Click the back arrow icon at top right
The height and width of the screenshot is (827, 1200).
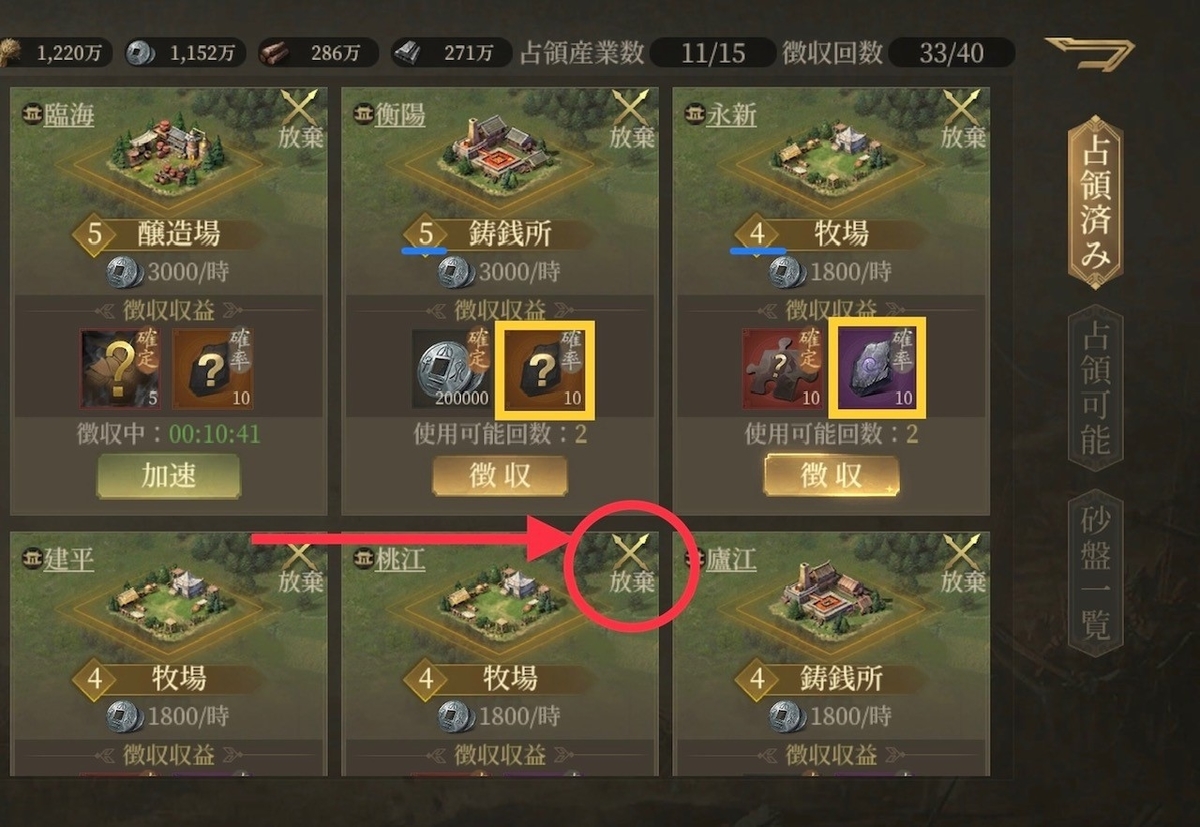click(1090, 52)
